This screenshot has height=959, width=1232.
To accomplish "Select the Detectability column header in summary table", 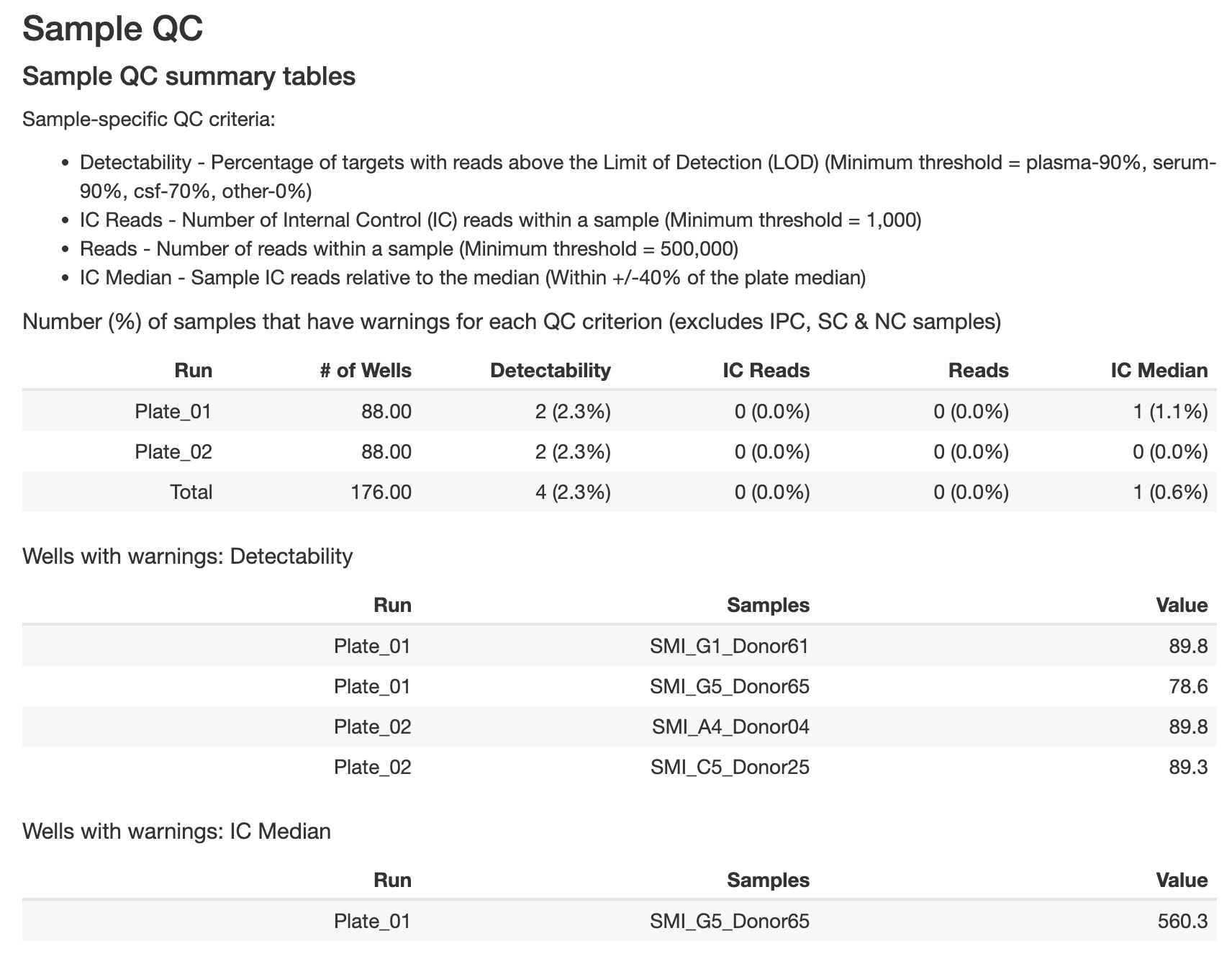I will [x=550, y=370].
